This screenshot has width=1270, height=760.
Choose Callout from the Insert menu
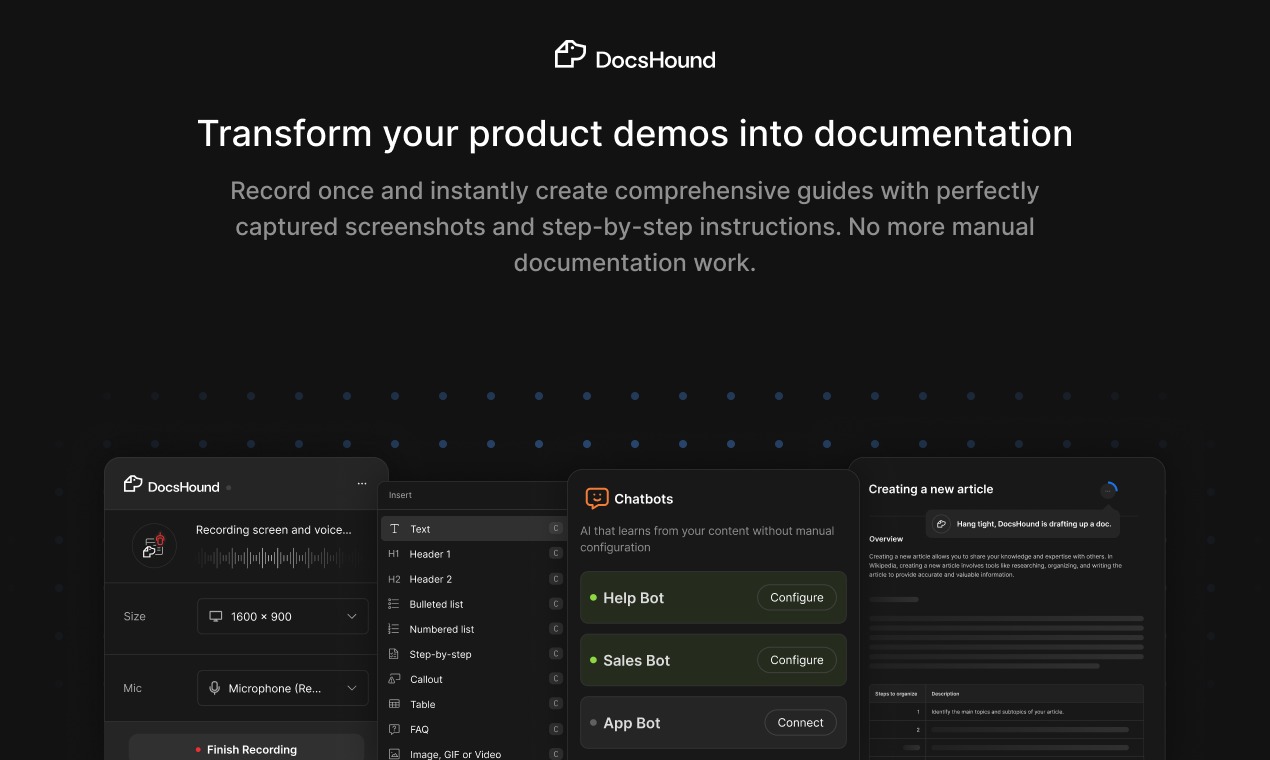coord(474,679)
